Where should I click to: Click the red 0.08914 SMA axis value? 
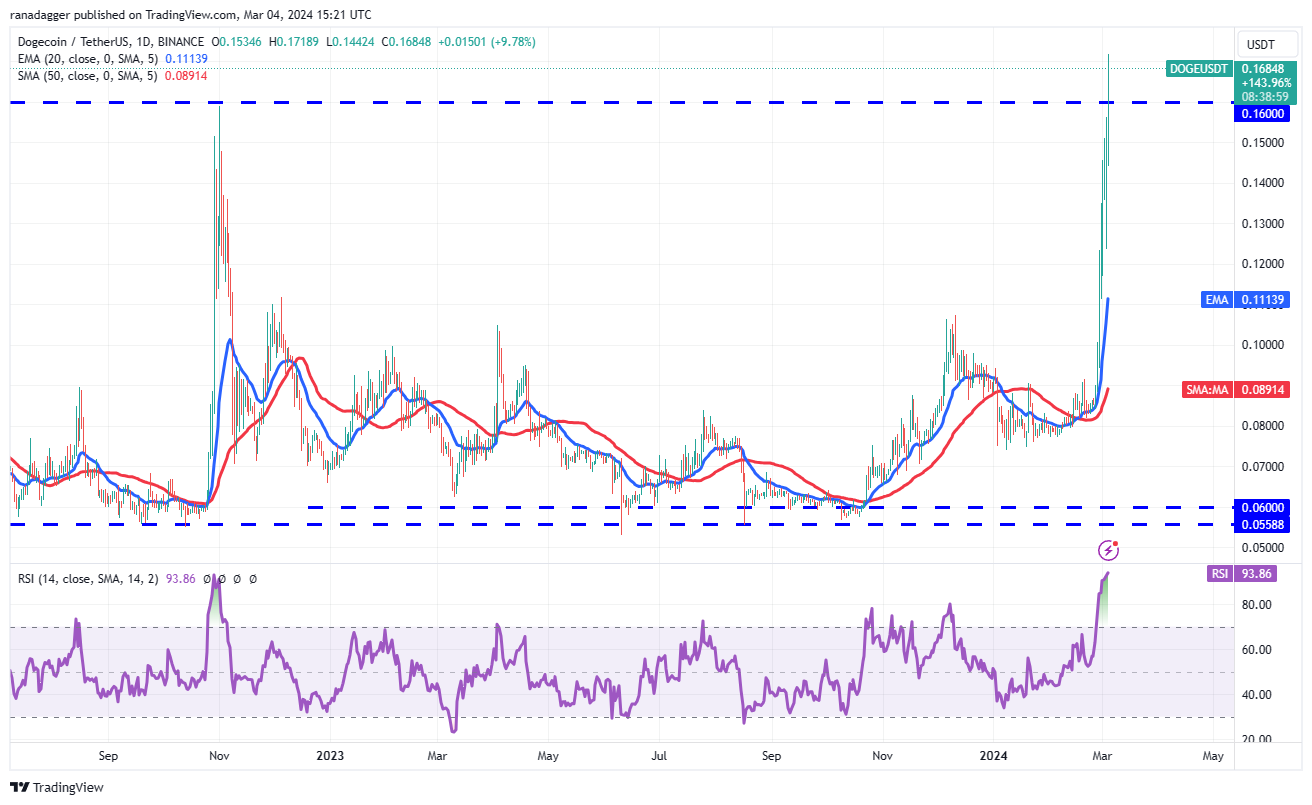pyautogui.click(x=1263, y=390)
